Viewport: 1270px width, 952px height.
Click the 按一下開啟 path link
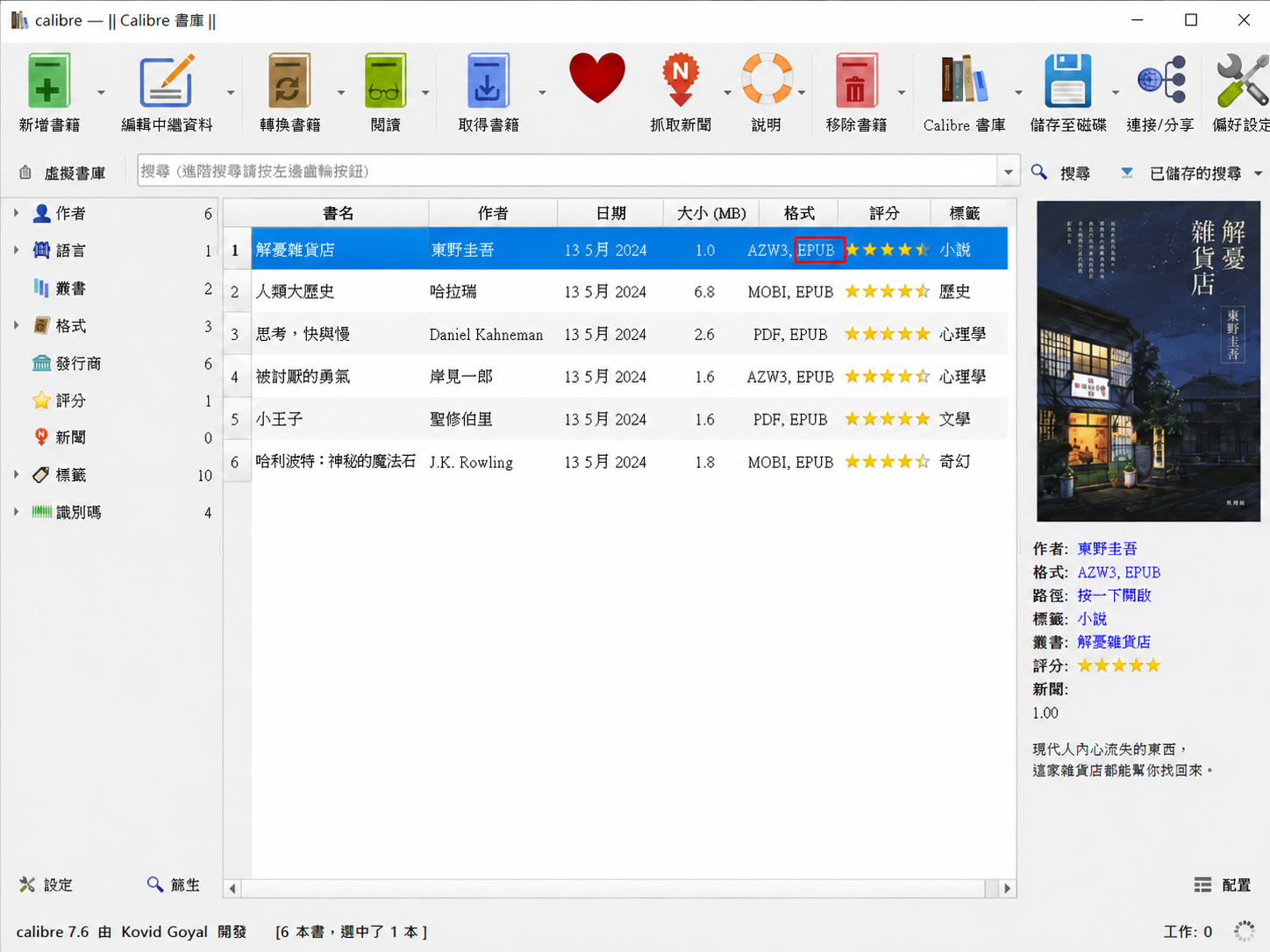pos(1114,595)
